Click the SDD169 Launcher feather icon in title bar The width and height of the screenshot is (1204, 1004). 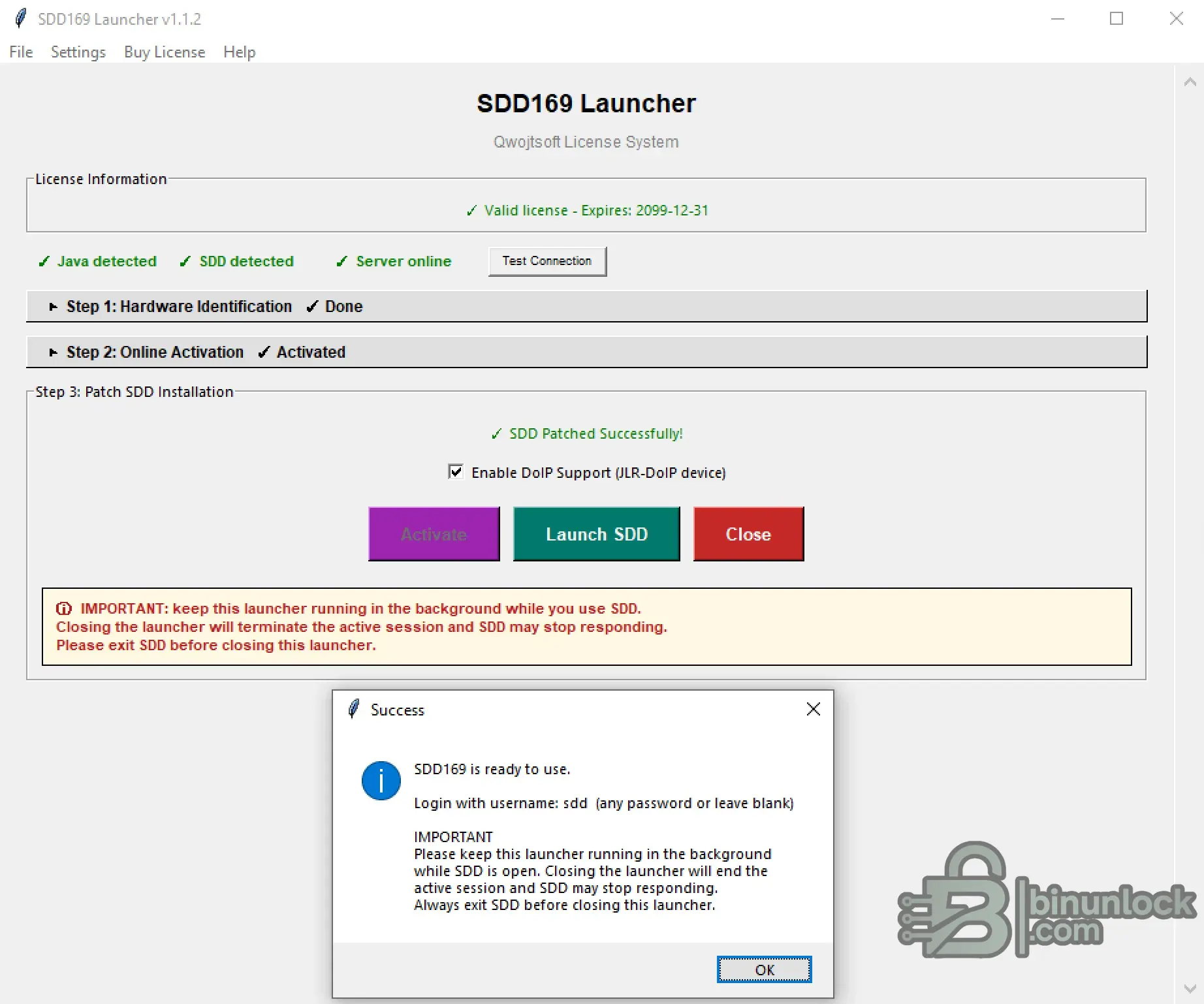pos(21,18)
